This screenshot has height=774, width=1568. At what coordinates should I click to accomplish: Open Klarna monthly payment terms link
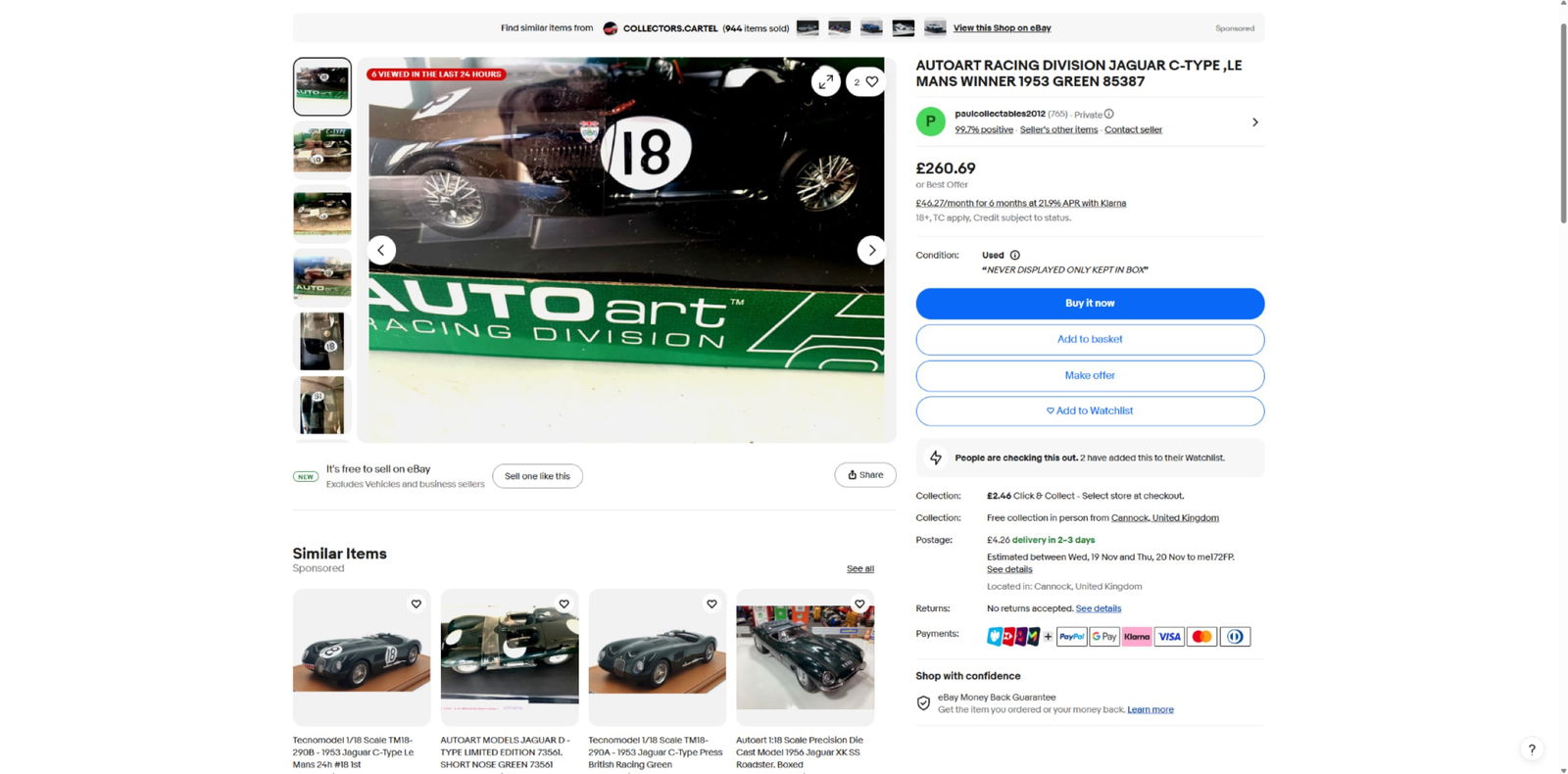click(x=1020, y=203)
